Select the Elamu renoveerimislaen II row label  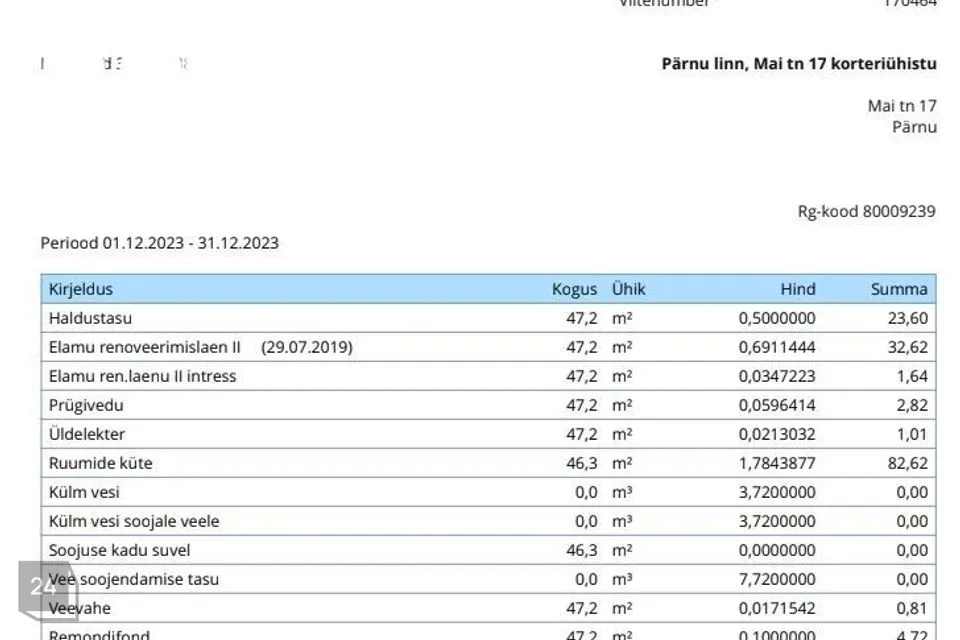point(145,347)
